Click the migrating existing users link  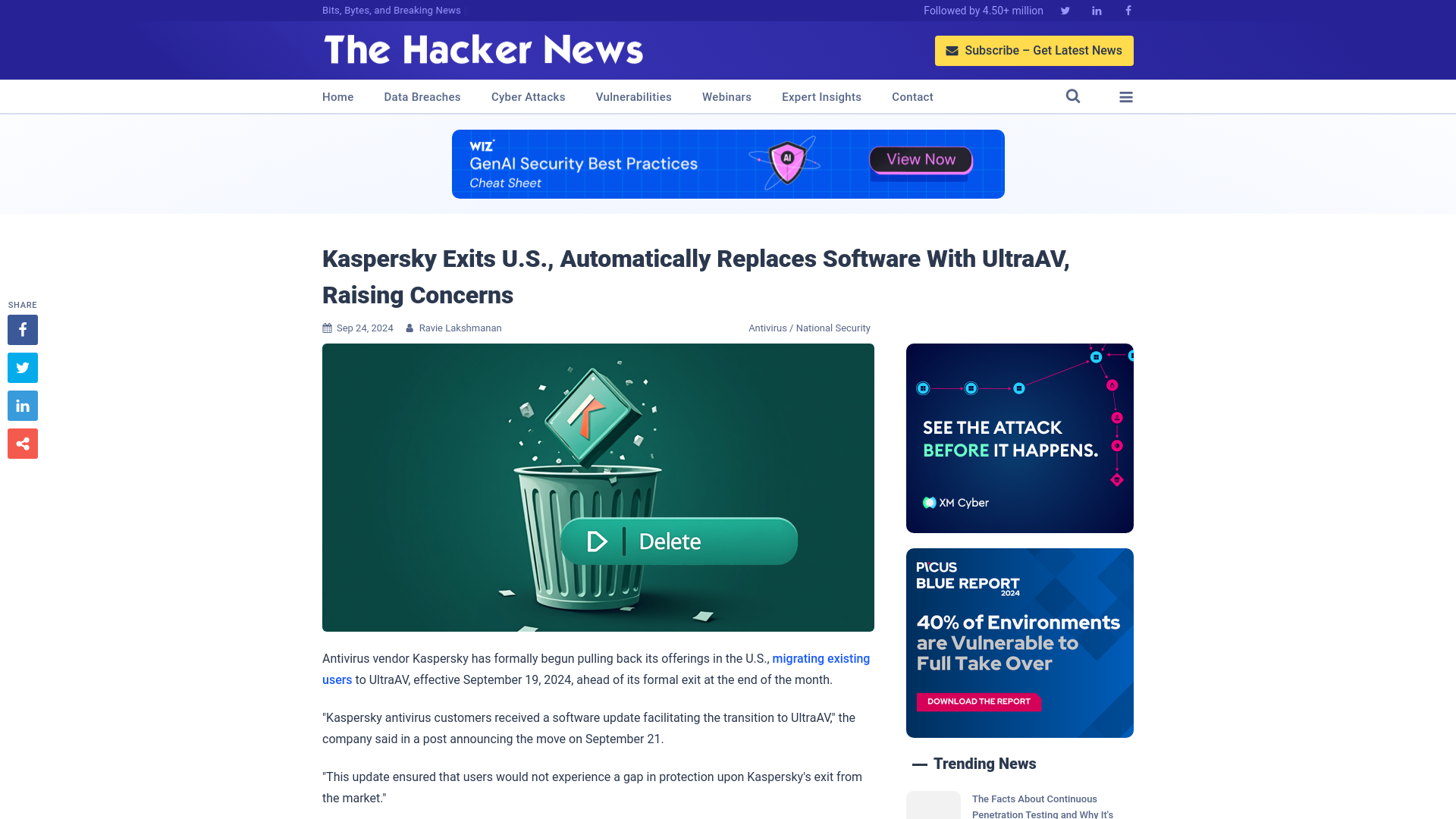click(596, 668)
